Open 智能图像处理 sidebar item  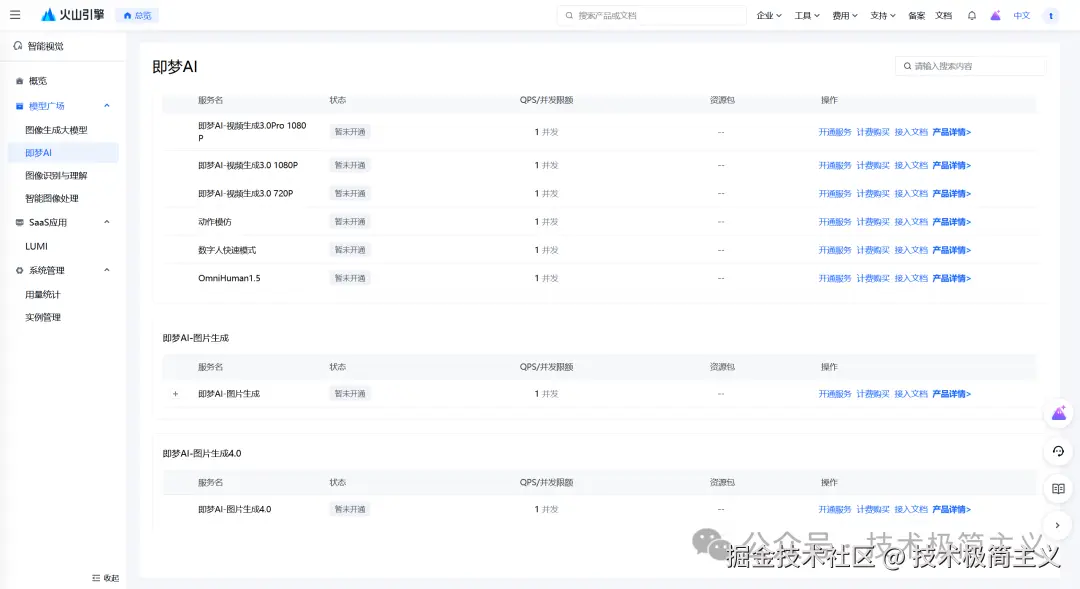coord(52,198)
